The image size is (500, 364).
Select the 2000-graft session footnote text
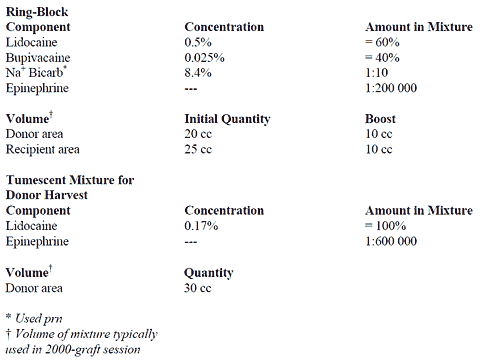[x=93, y=349]
